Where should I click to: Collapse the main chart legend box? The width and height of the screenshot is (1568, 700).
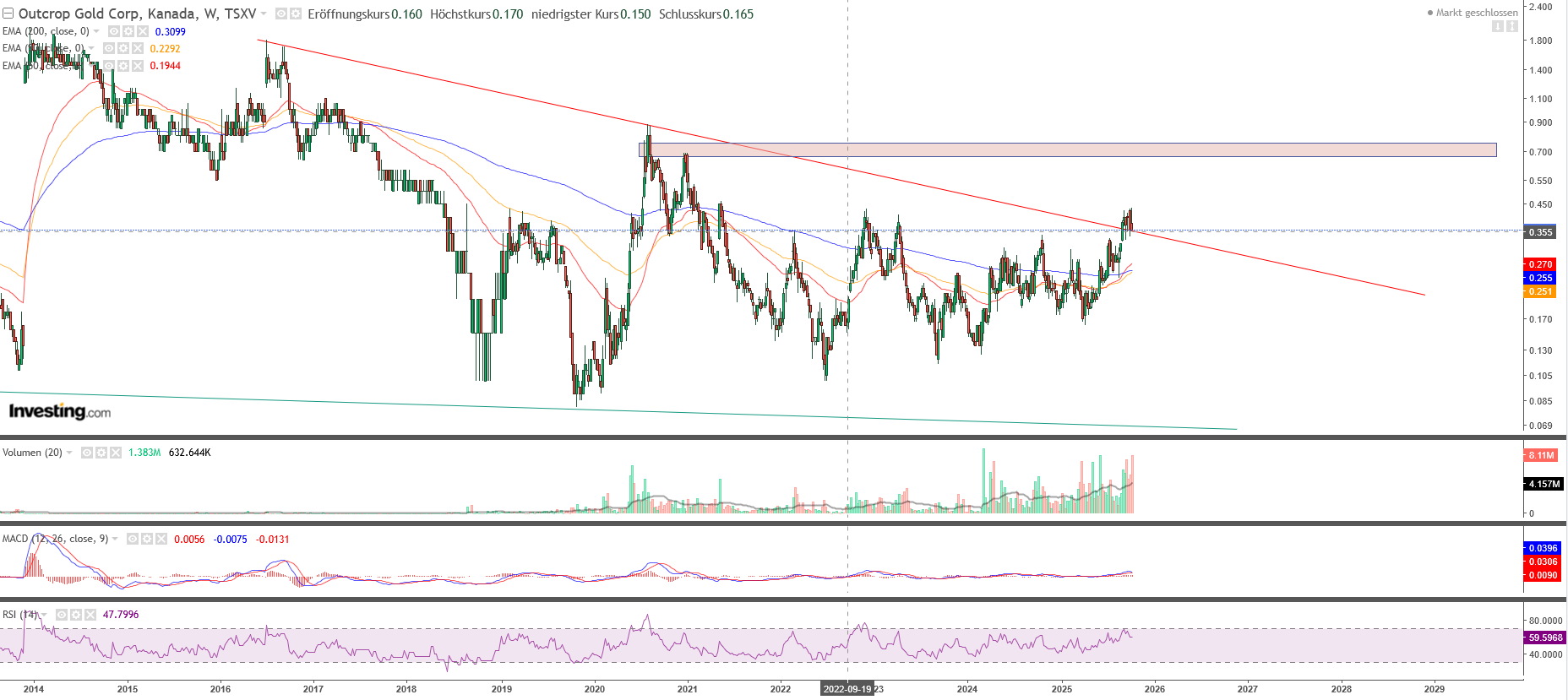pyautogui.click(x=8, y=14)
